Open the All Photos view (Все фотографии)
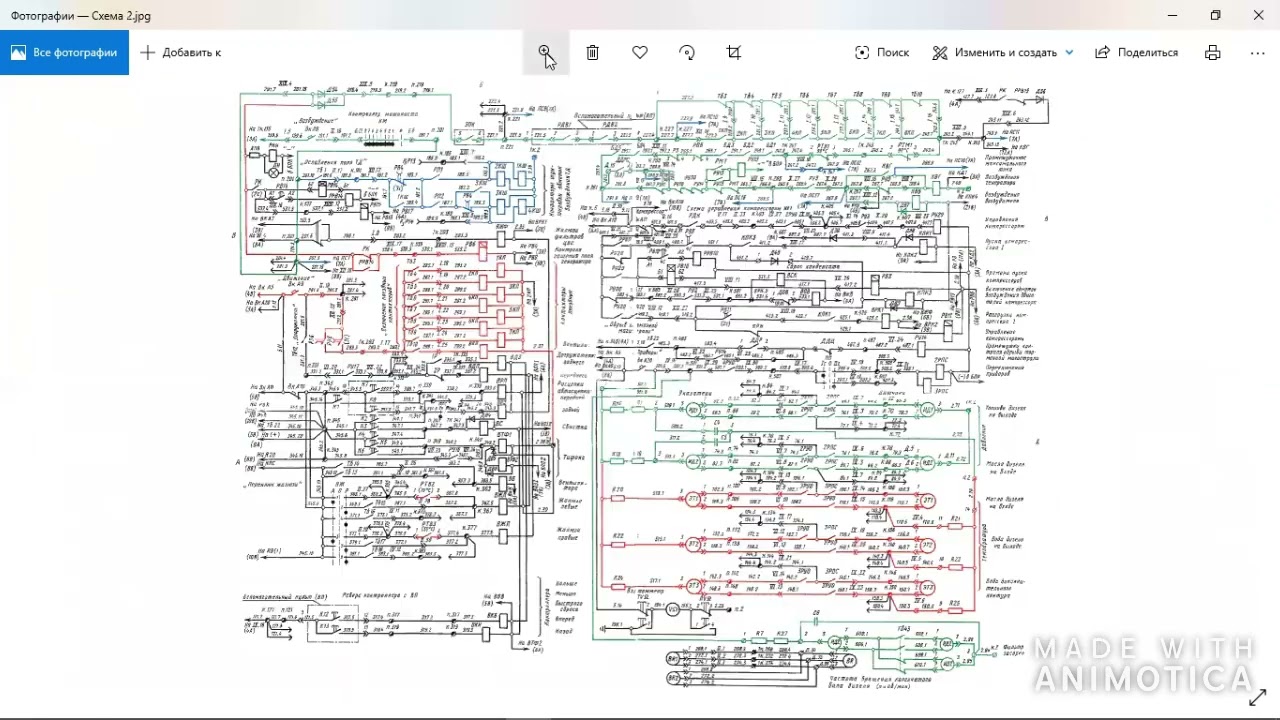1280x720 pixels. tap(64, 52)
